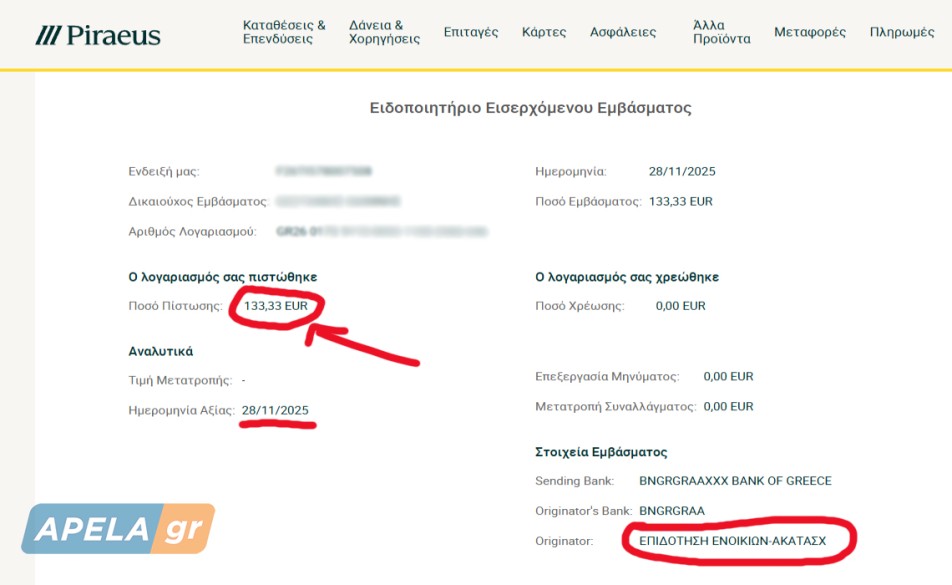Open the Άλλα Προϊόντα menu
The height and width of the screenshot is (585, 952).
(722, 32)
